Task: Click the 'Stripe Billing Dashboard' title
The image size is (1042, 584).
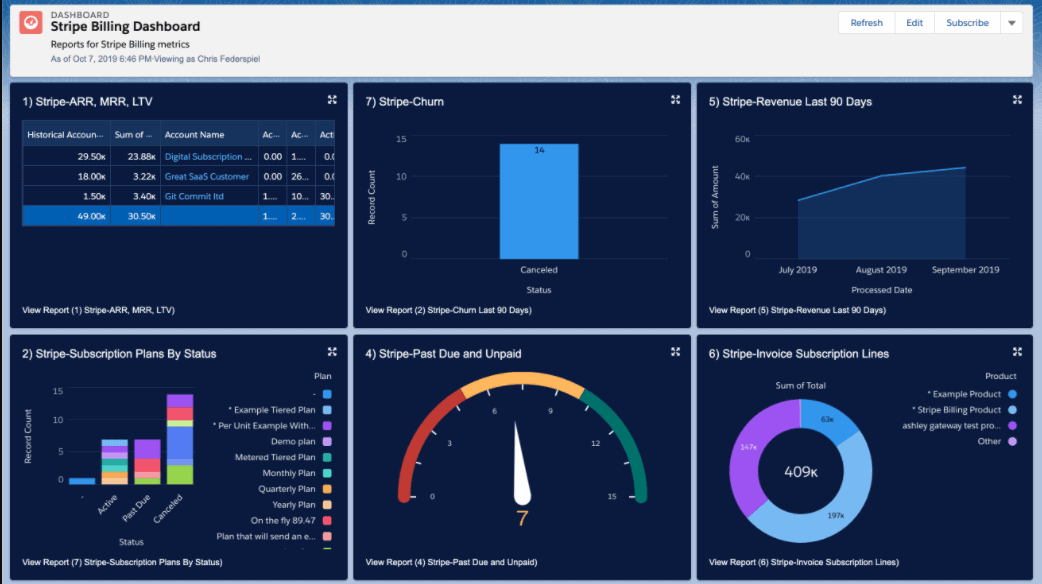Action: 125,27
